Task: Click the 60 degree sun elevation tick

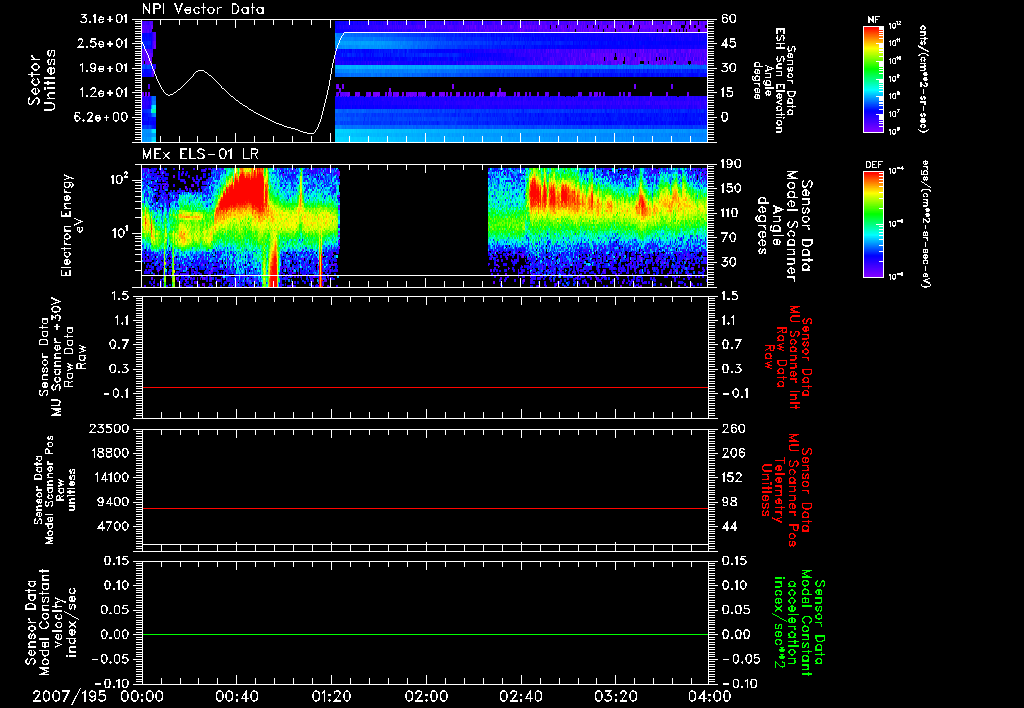Action: tap(728, 19)
